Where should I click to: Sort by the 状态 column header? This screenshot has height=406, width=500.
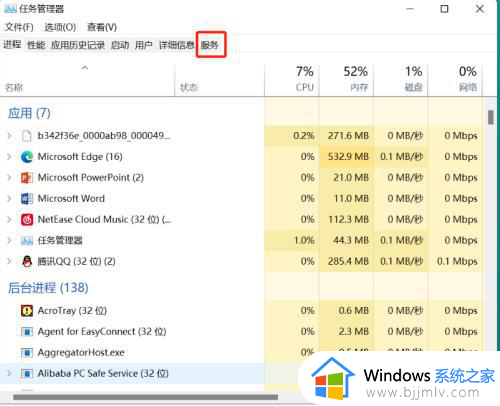219,80
